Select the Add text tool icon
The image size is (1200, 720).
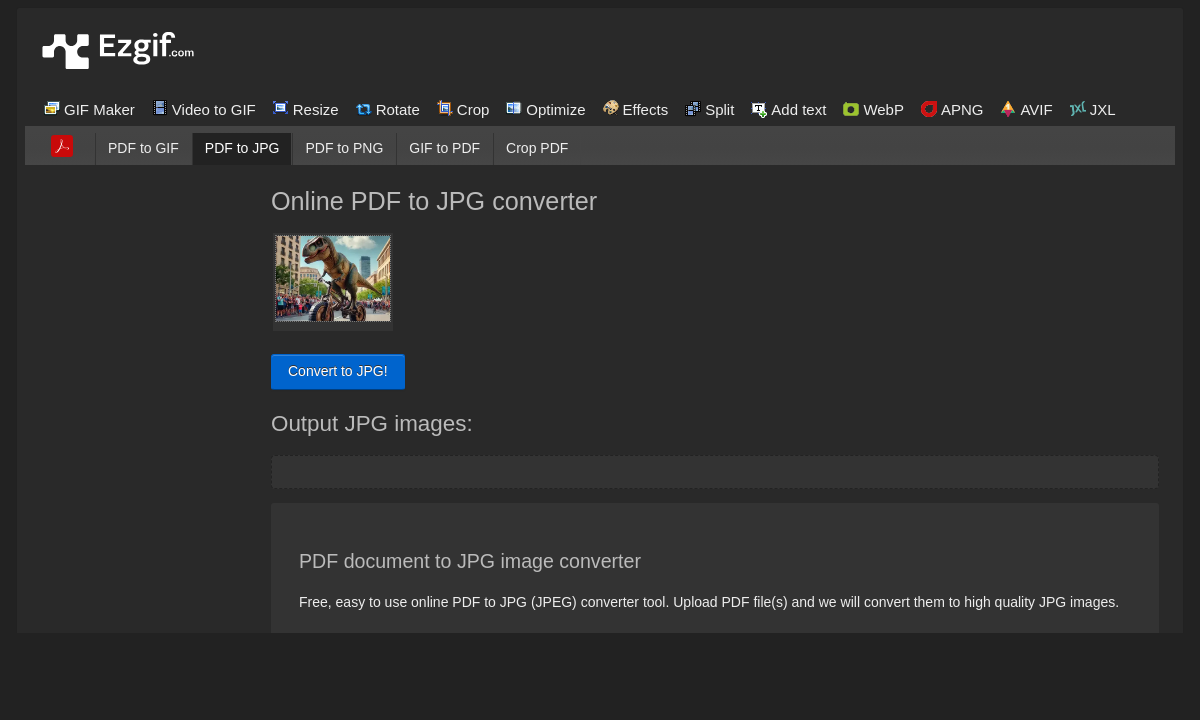tap(759, 107)
